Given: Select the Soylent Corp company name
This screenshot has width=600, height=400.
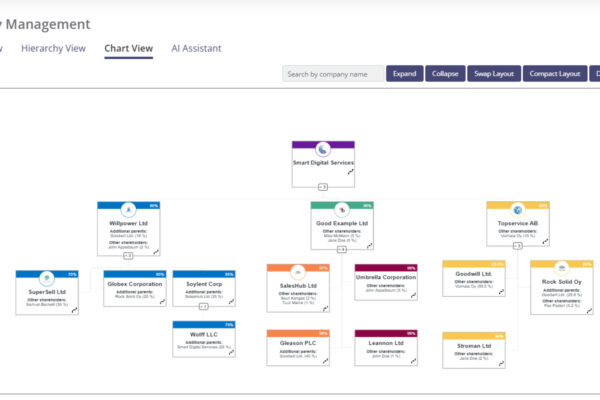Looking at the screenshot, I should pyautogui.click(x=204, y=284).
